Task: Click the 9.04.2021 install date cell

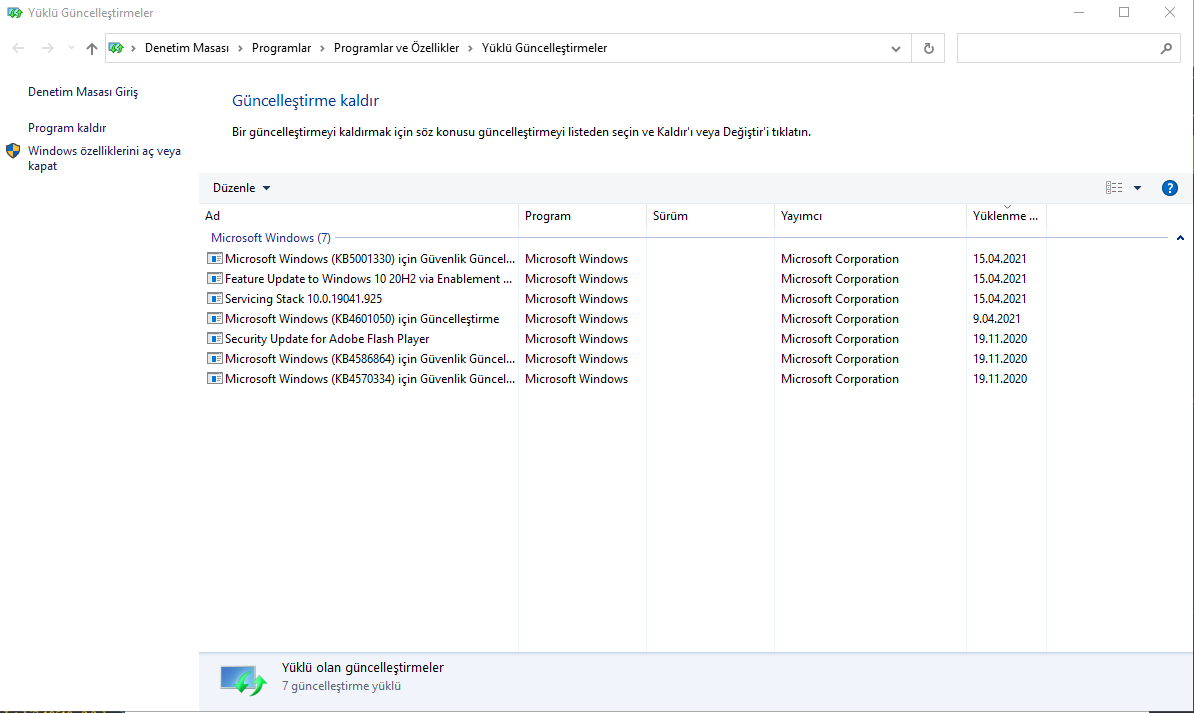Action: (x=996, y=318)
